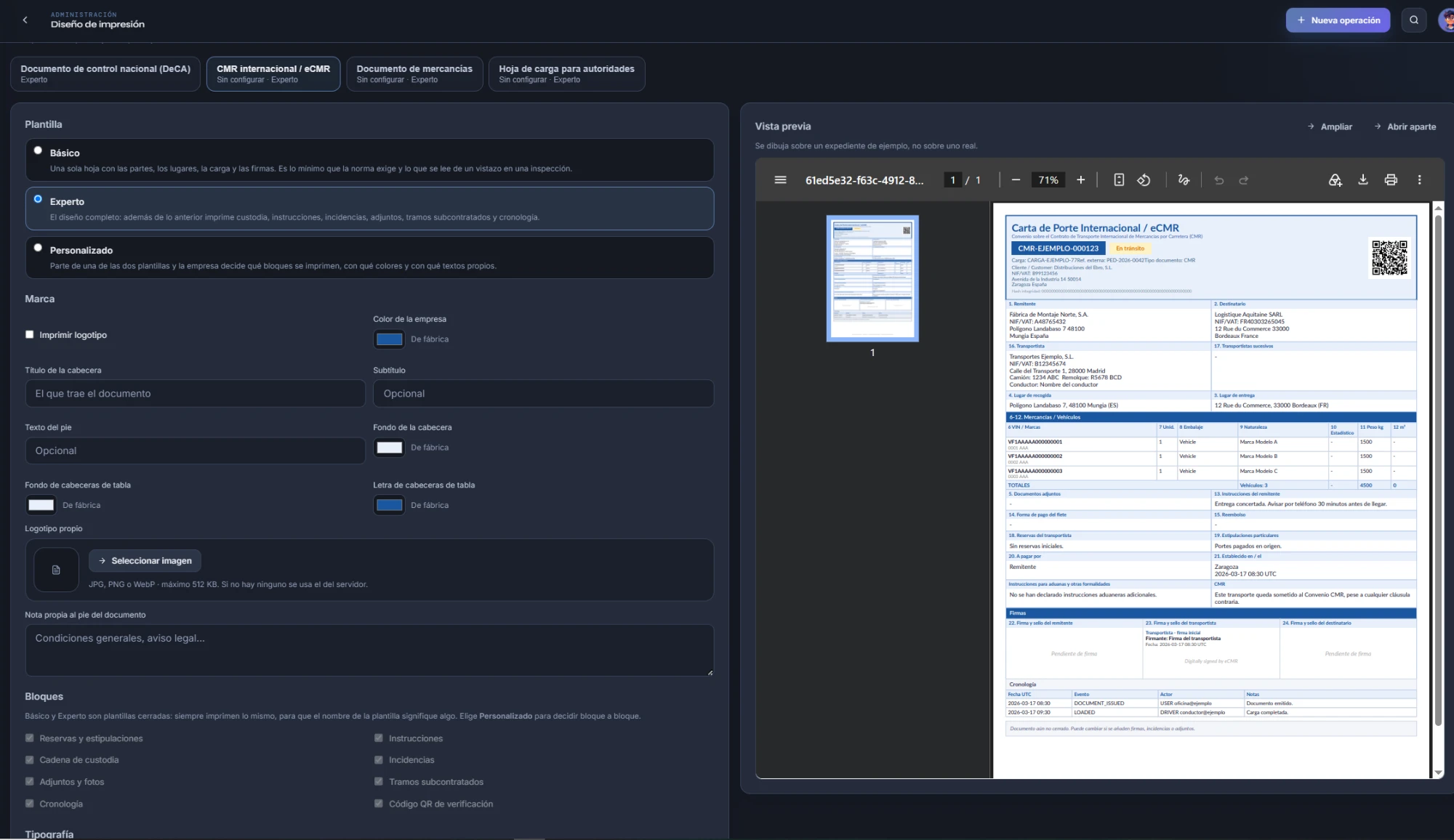Click the PDF zoom percentage field
This screenshot has height=840, width=1454.
pos(1048,180)
